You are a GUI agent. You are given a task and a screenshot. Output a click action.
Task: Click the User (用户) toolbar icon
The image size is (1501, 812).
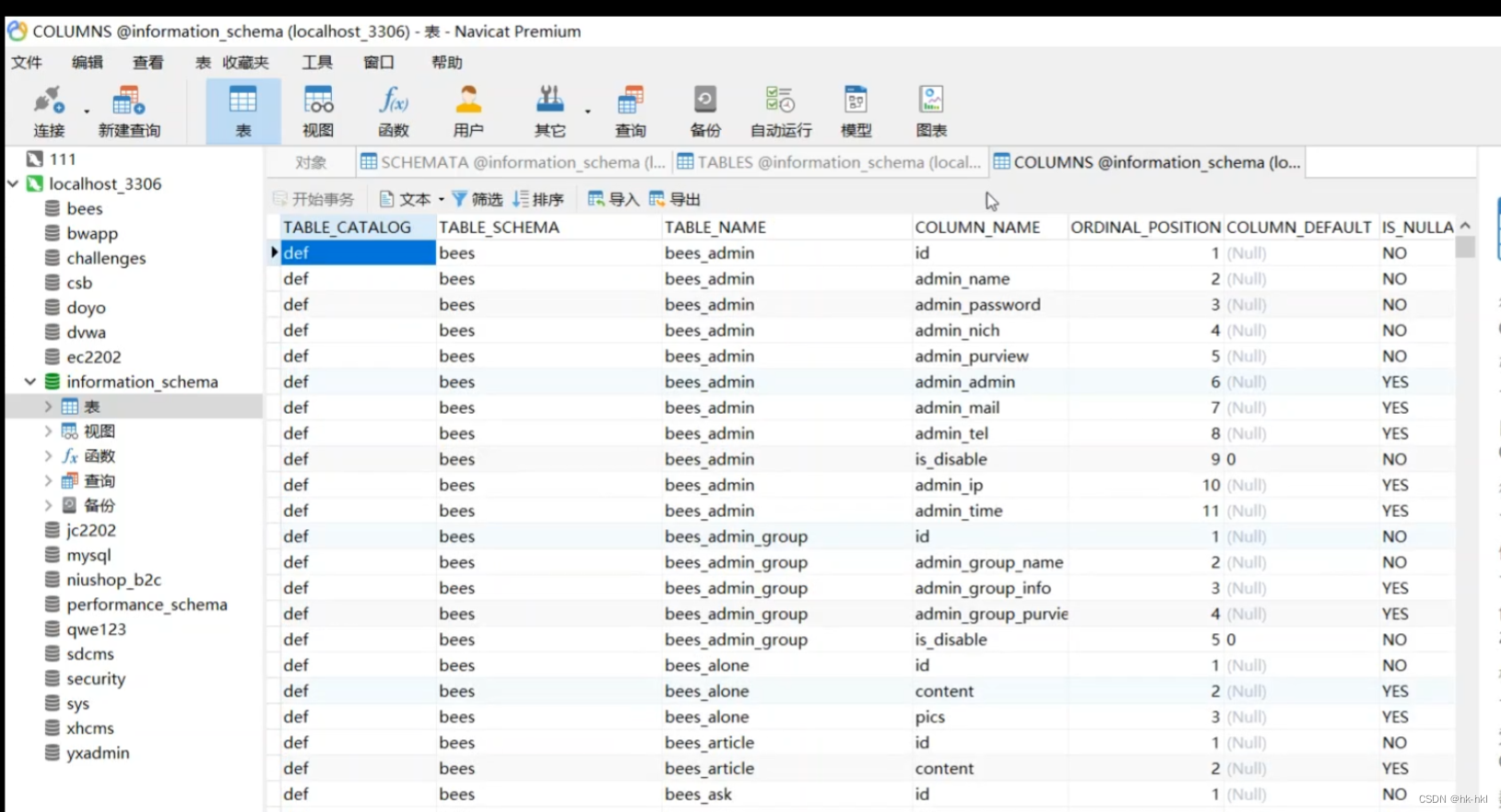[x=468, y=111]
